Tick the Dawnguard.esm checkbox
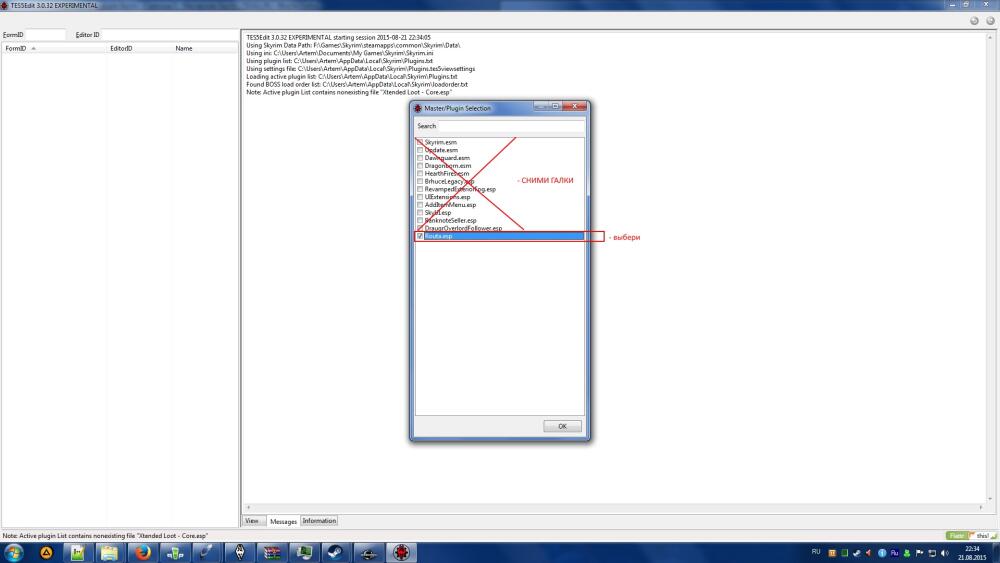This screenshot has width=1000, height=563. 420,157
